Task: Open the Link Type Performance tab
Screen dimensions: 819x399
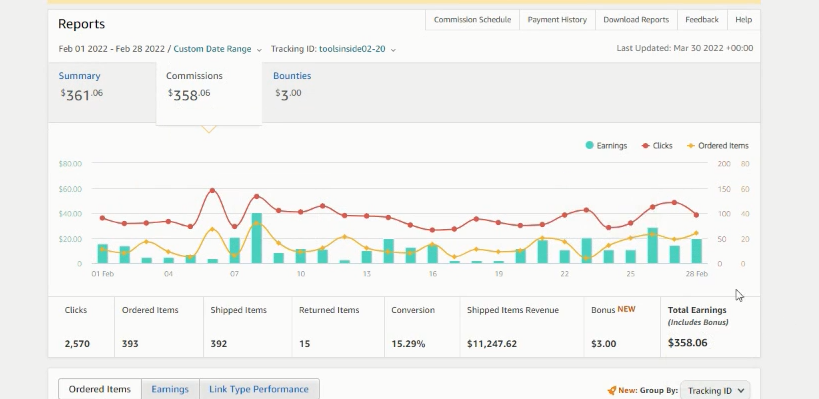Action: click(x=259, y=389)
